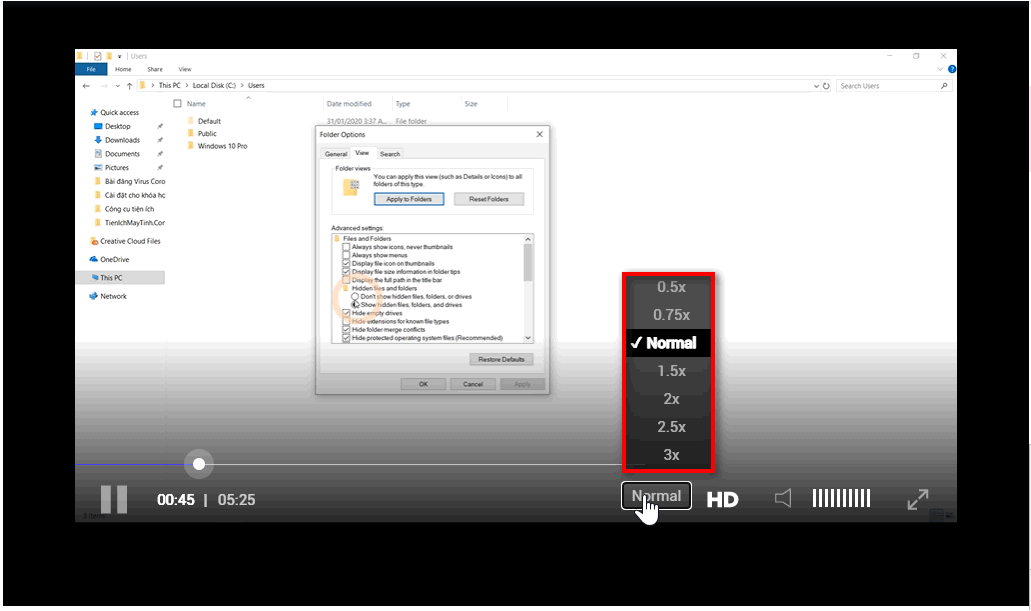
Task: Open the Share ribbon tab
Action: click(155, 69)
